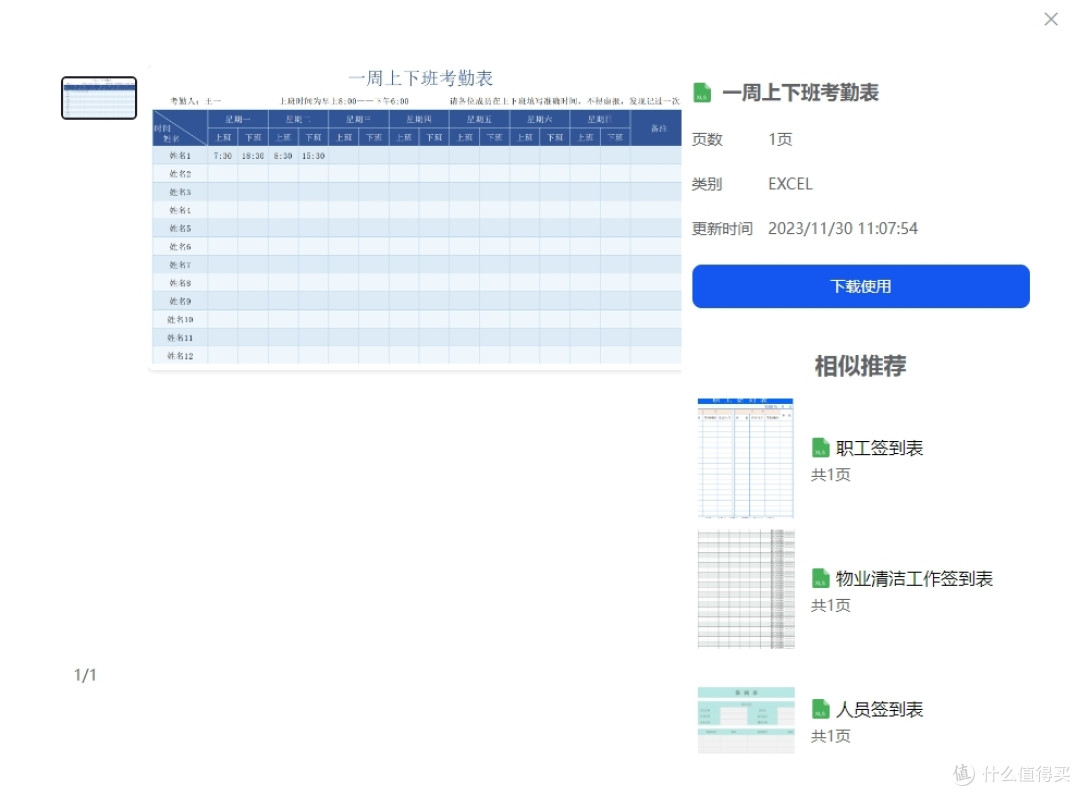Click the 星期一 column header in preview
This screenshot has width=1080, height=796.
click(x=238, y=119)
